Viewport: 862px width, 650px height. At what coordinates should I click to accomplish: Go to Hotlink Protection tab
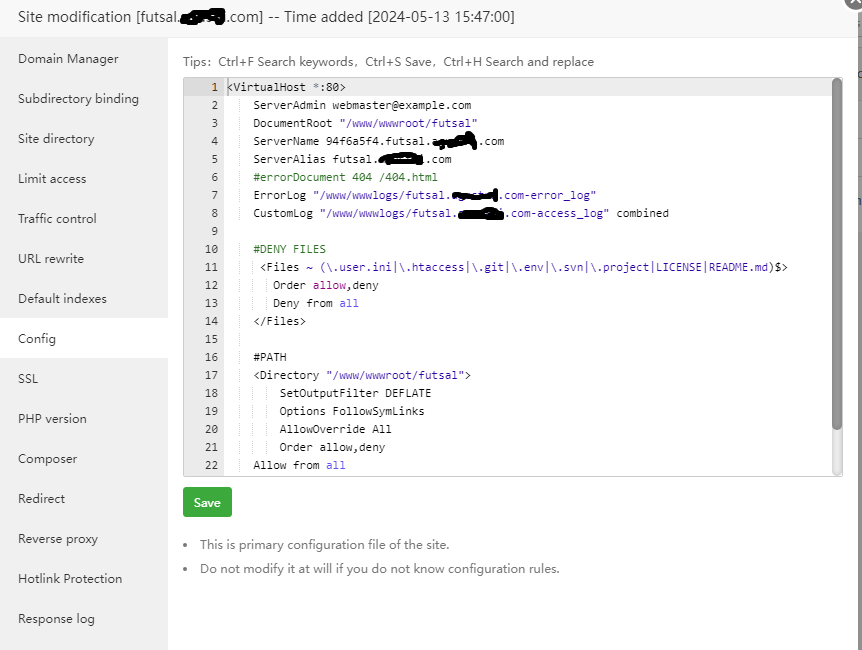70,579
